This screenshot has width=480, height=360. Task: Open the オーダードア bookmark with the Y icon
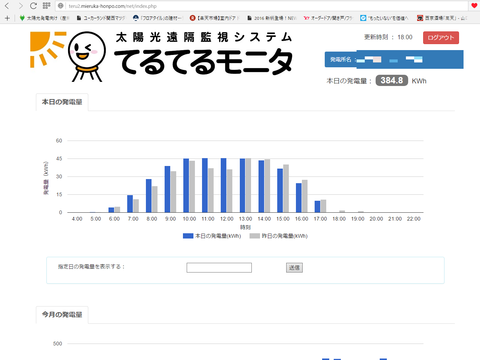click(x=328, y=18)
